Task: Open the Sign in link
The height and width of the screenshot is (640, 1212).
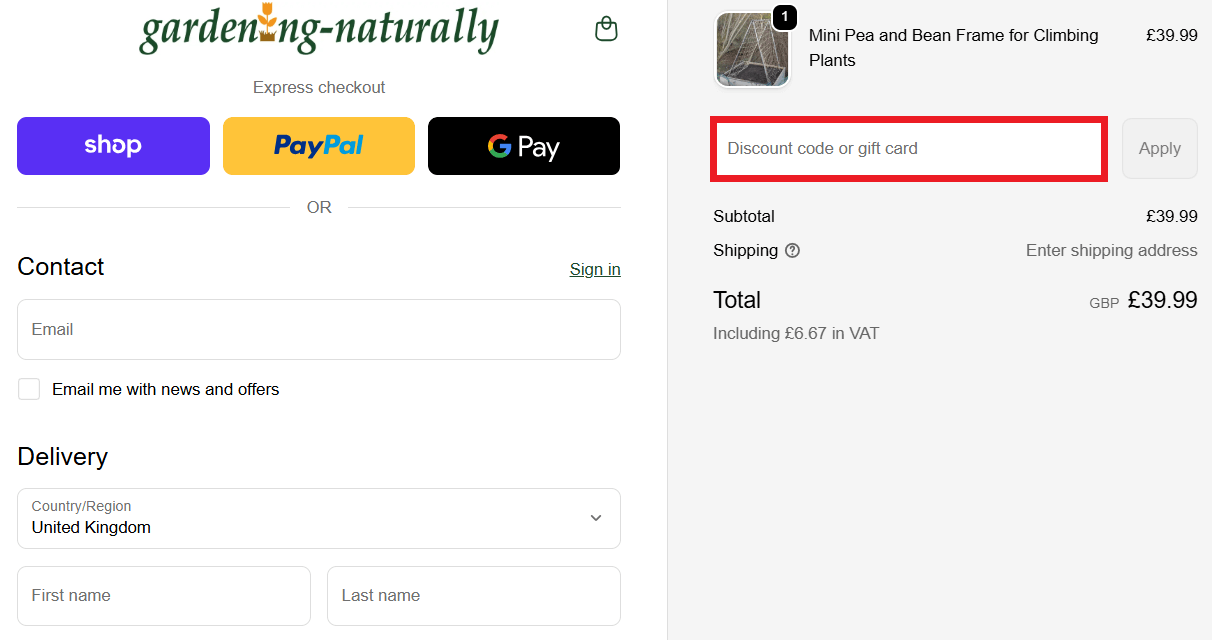Action: pyautogui.click(x=594, y=268)
